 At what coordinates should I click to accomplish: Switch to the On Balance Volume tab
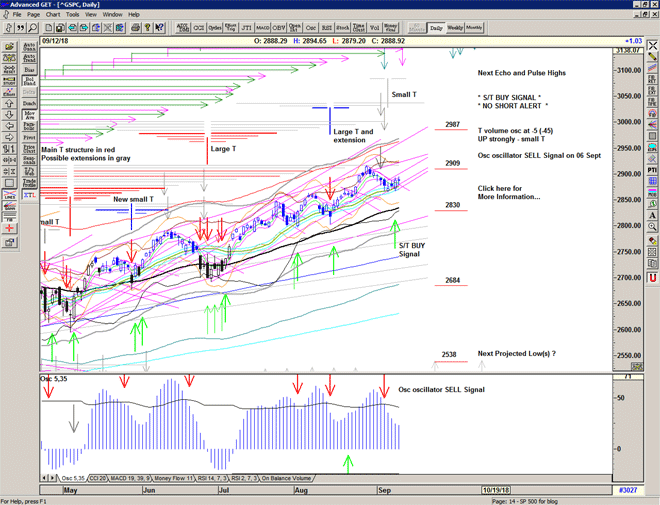(x=286, y=479)
